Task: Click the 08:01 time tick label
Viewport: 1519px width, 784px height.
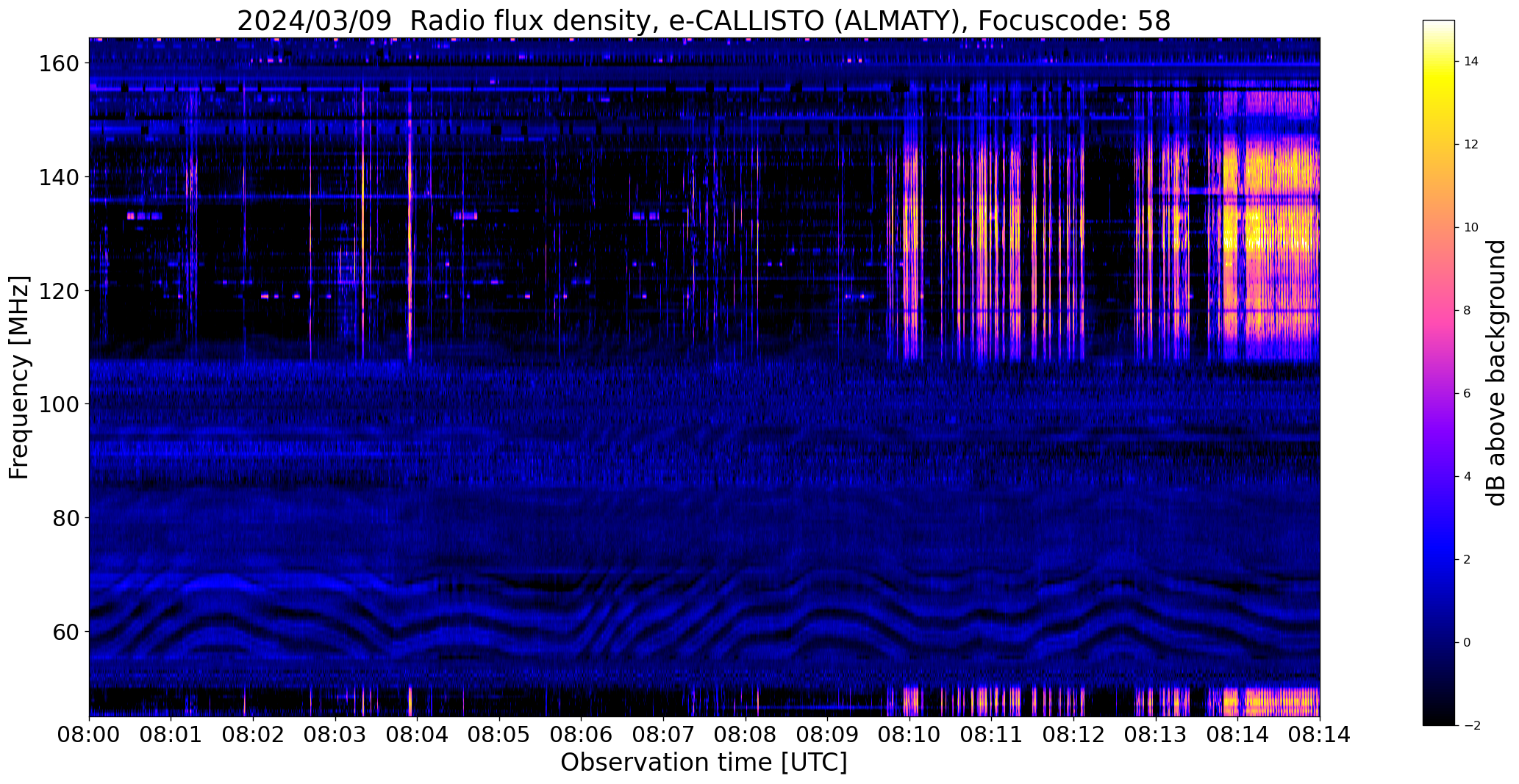Action: tap(171, 736)
